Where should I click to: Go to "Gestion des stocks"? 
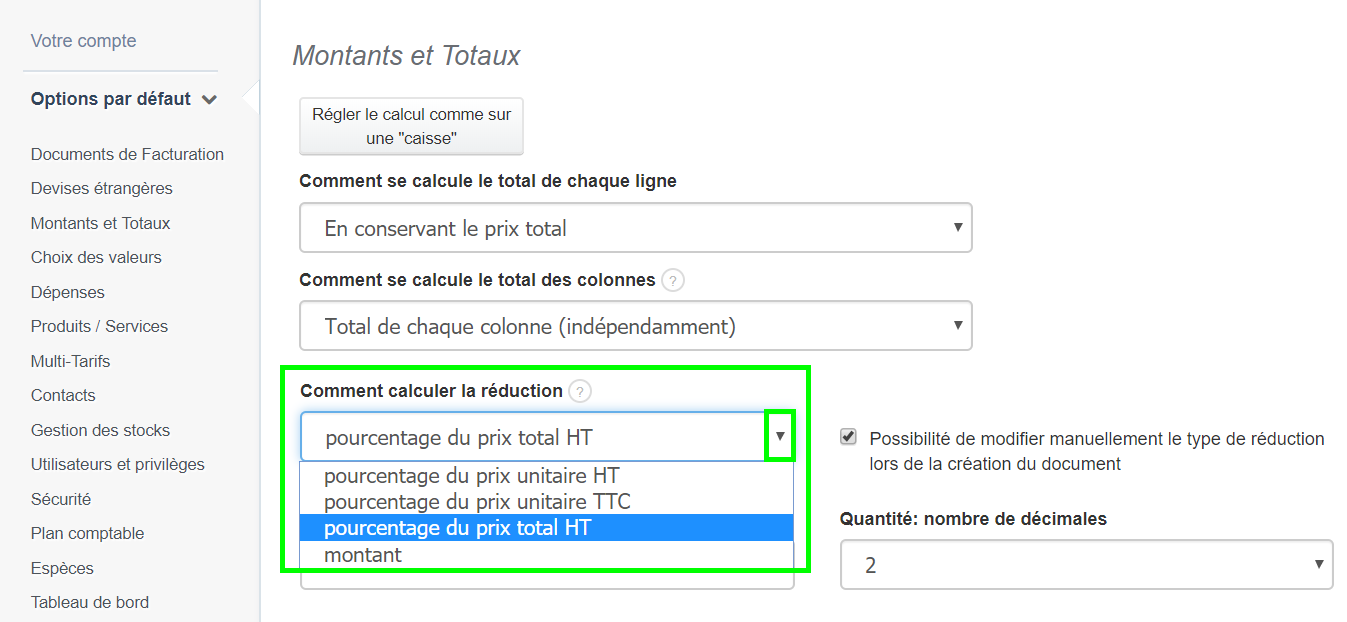tap(100, 430)
